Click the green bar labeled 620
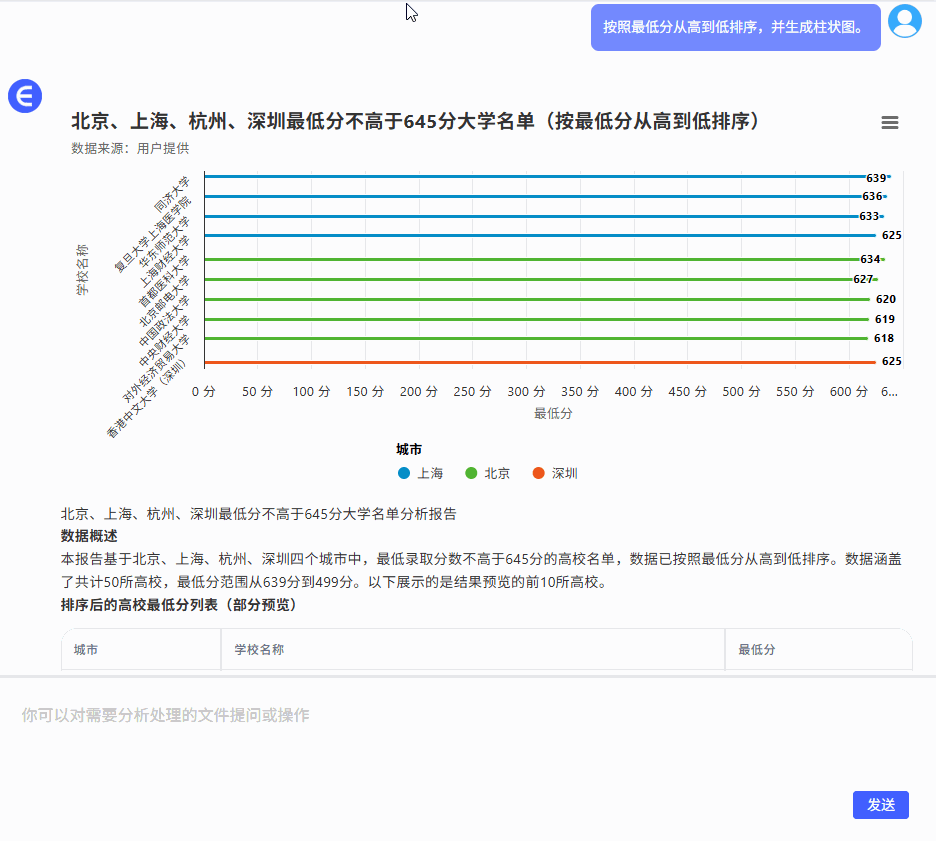Screen dimensions: 936x841 point(537,300)
